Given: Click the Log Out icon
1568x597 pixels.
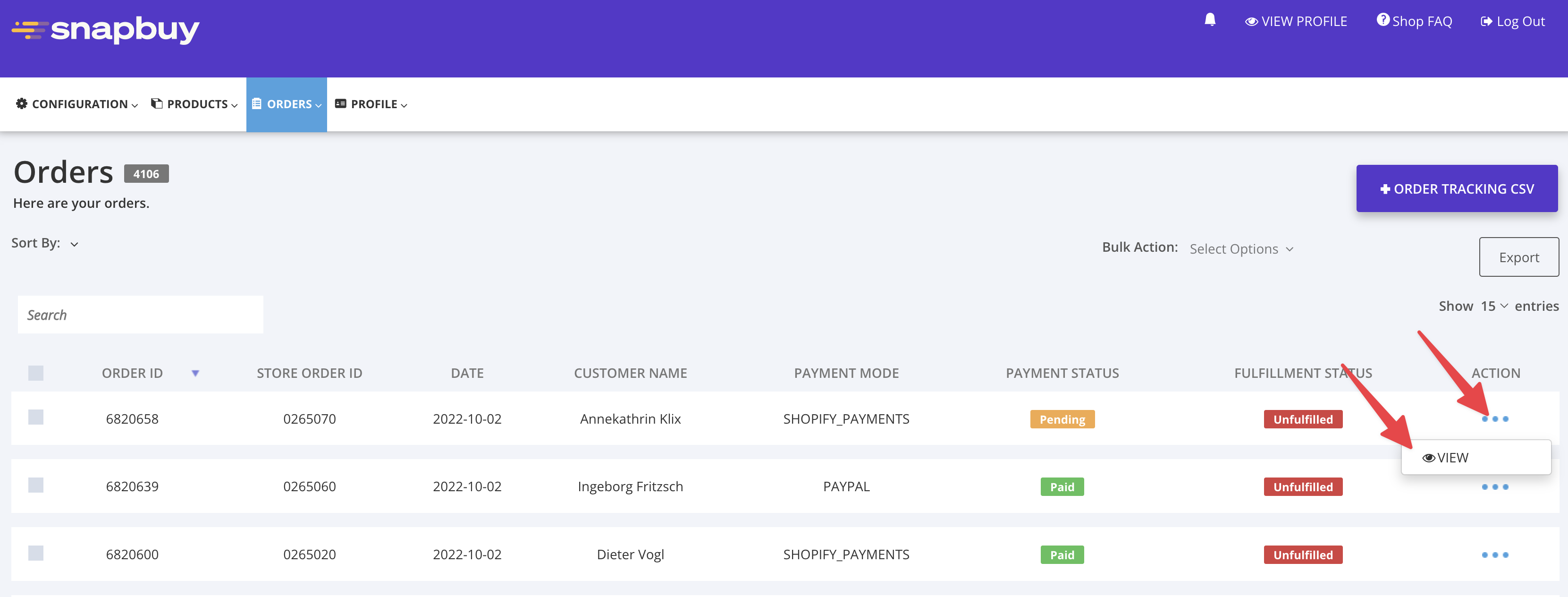Looking at the screenshot, I should click(x=1486, y=21).
